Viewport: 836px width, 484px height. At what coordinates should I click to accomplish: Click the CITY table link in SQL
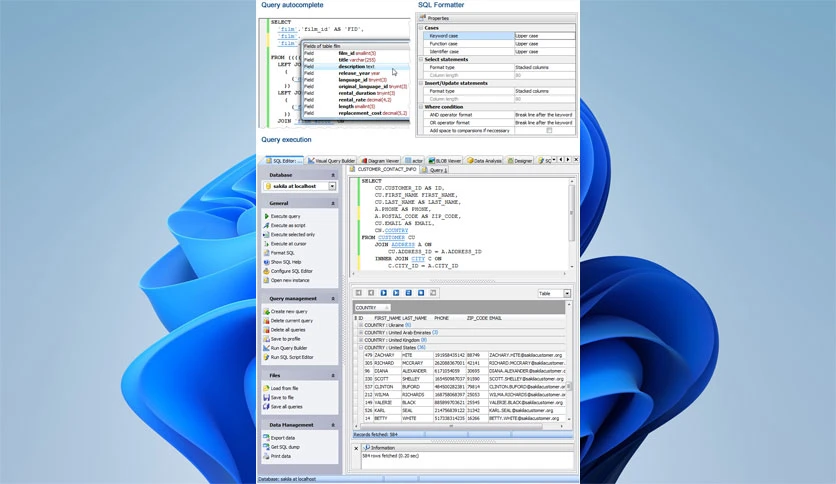(x=418, y=259)
